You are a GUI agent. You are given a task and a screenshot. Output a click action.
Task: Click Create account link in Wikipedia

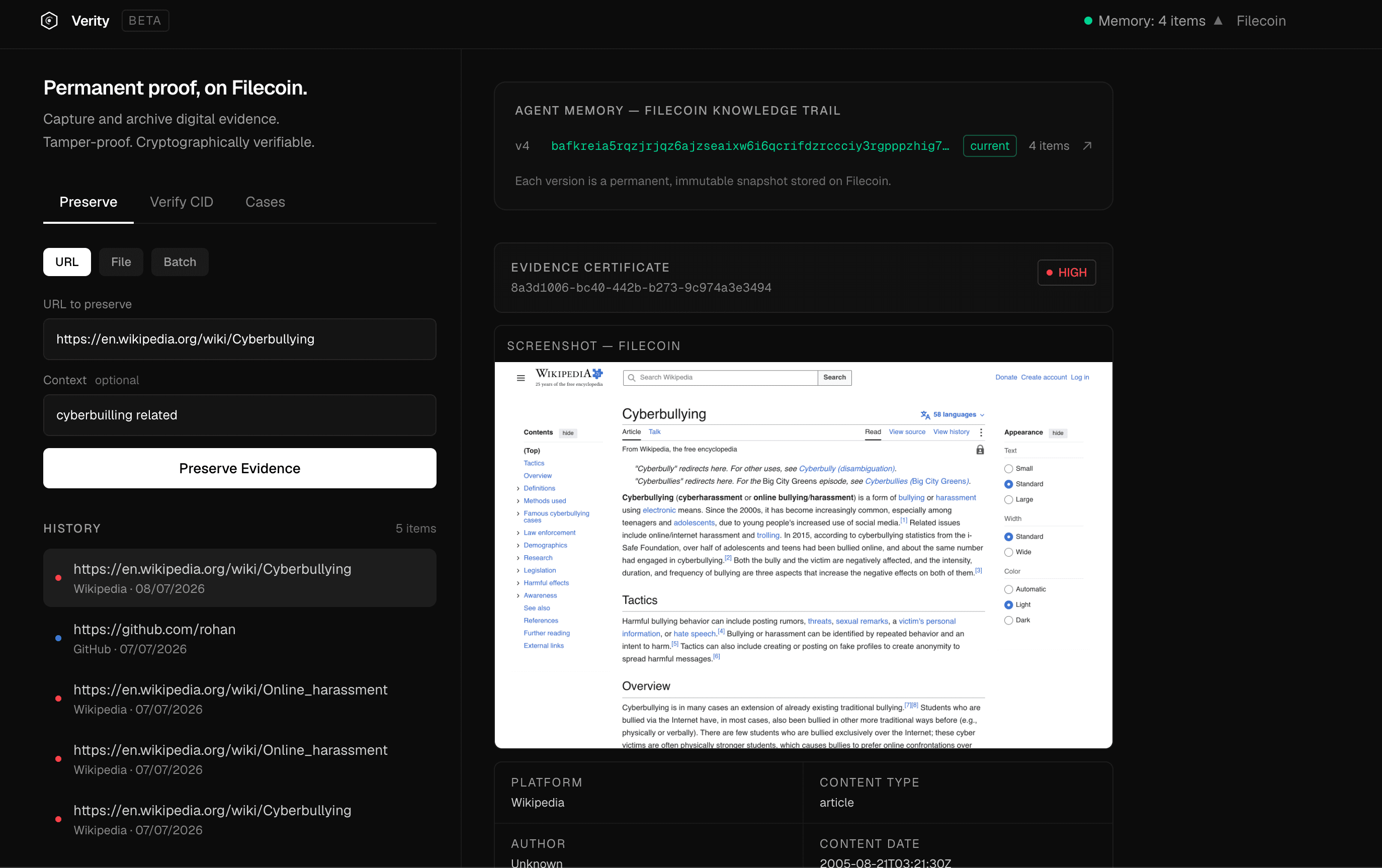point(1044,378)
